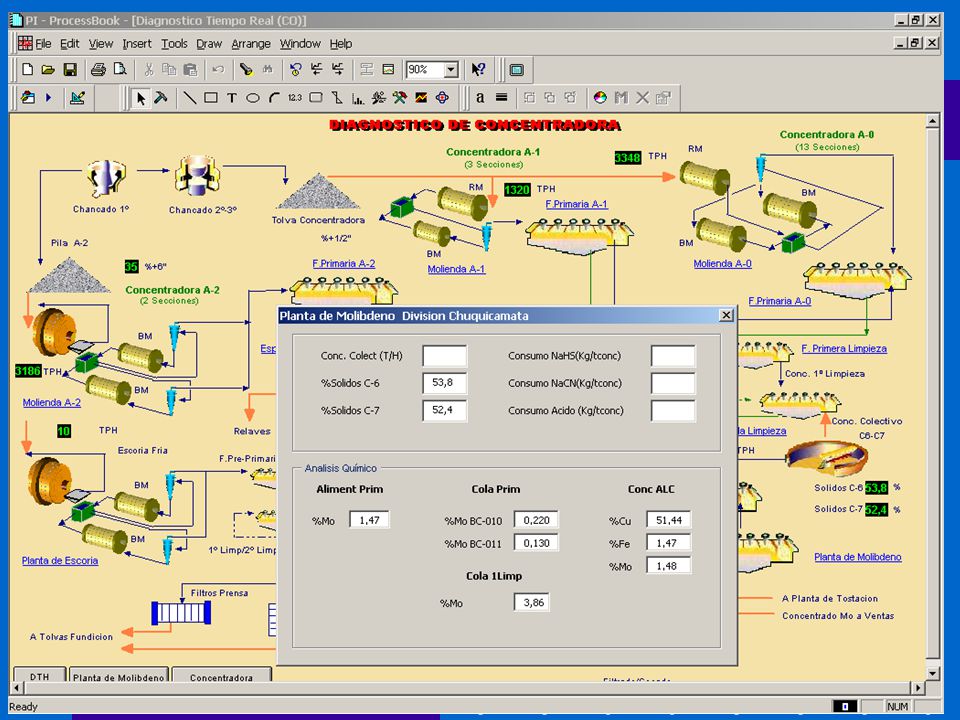Open Print Preview from the toolbar
The width and height of the screenshot is (960, 720).
pos(120,70)
